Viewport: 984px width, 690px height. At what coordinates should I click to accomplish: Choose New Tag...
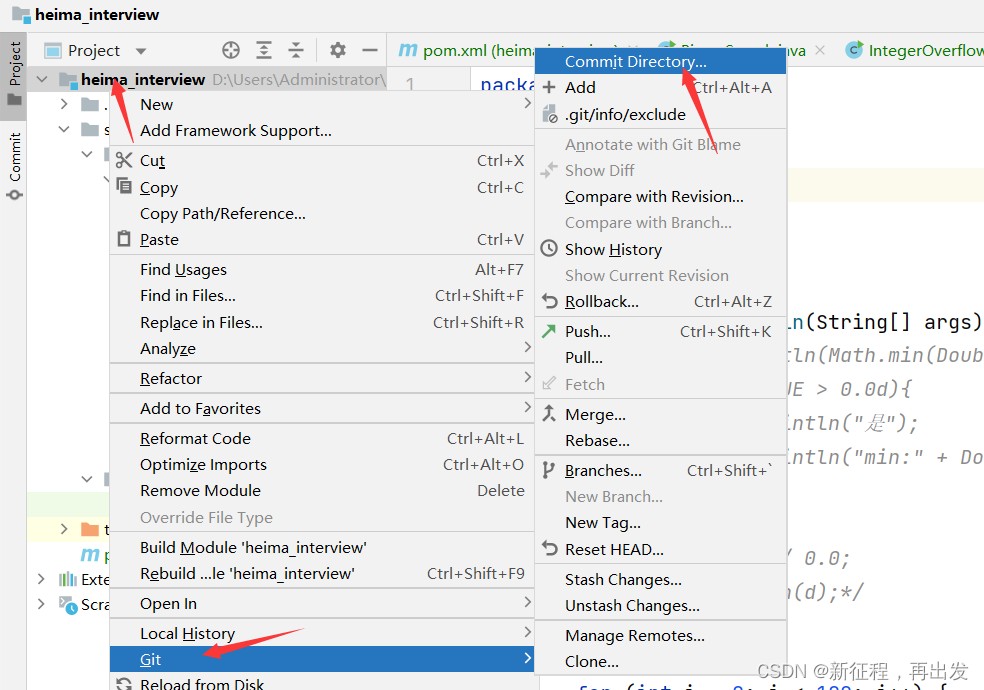[661, 523]
